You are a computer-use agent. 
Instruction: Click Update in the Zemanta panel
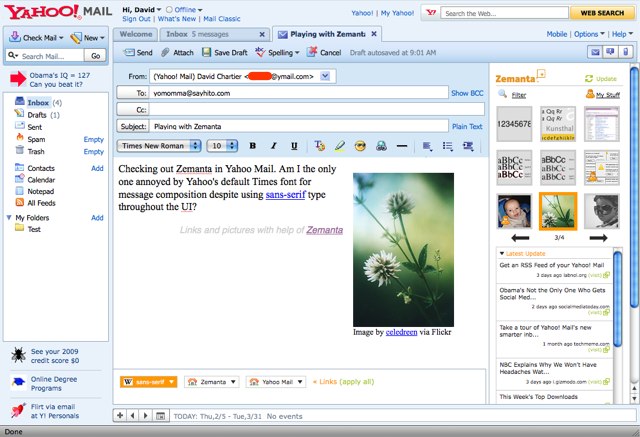pyautogui.click(x=600, y=79)
